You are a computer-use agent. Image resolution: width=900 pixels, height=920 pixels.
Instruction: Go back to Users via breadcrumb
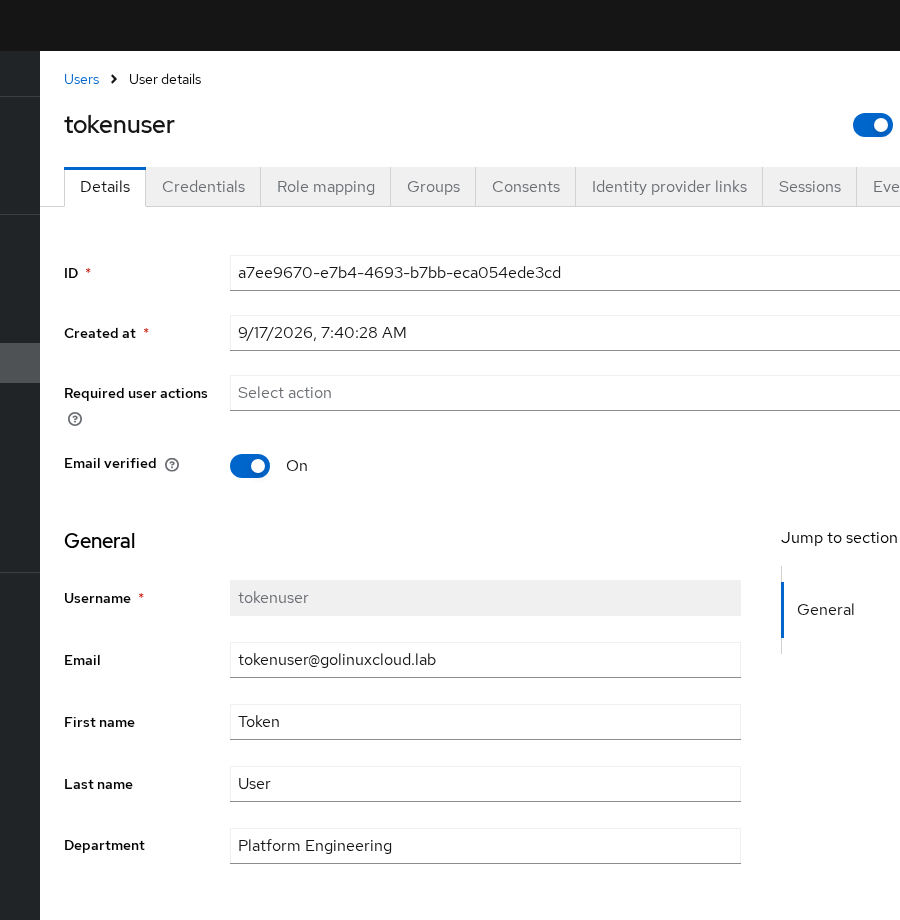(x=82, y=79)
